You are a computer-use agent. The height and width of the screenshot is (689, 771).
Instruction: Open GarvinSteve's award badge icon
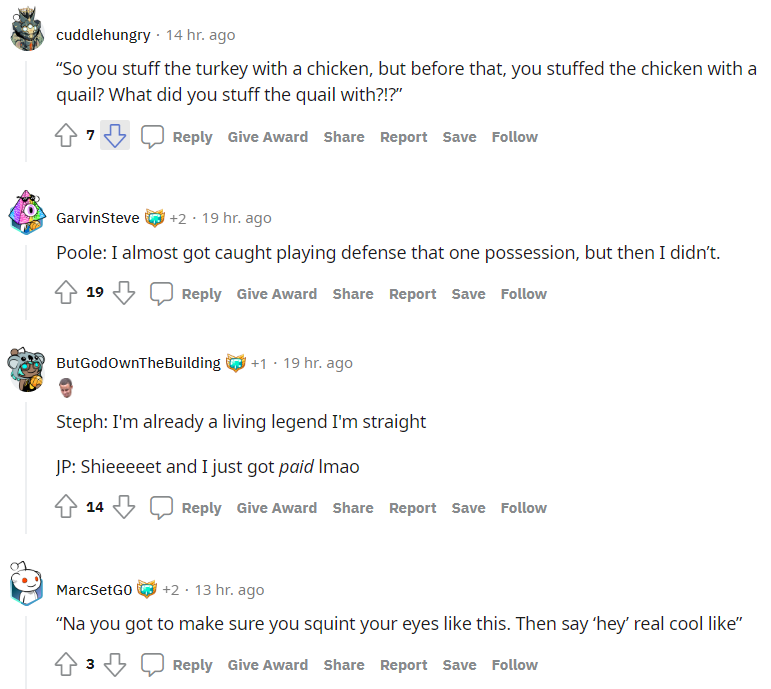coord(155,218)
